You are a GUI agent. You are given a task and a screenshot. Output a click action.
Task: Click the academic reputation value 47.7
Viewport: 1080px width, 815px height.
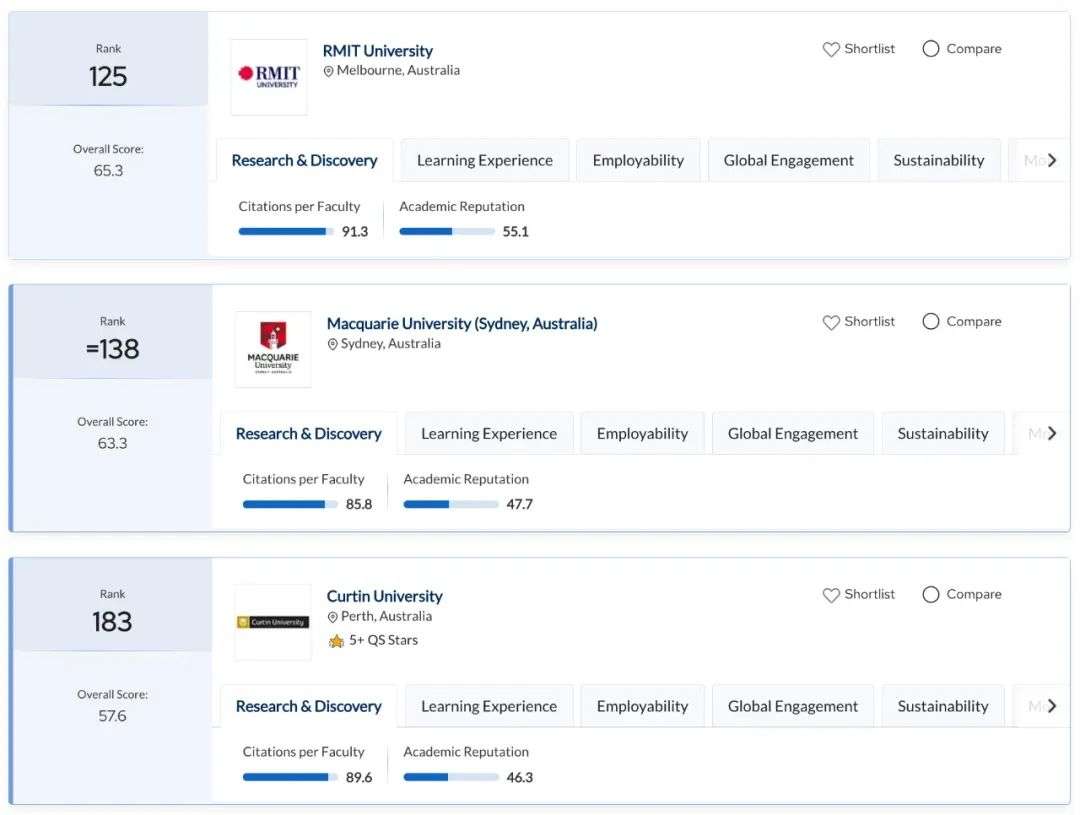[x=519, y=505]
